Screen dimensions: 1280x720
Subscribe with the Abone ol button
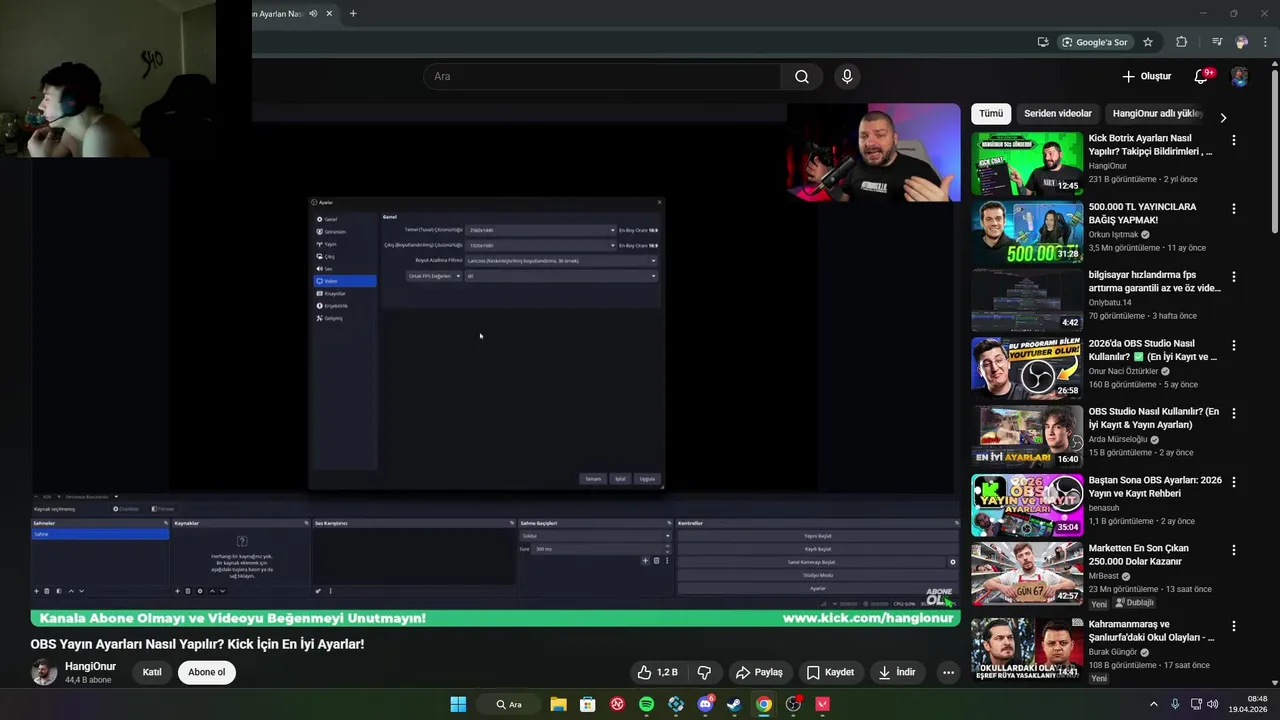tap(207, 672)
